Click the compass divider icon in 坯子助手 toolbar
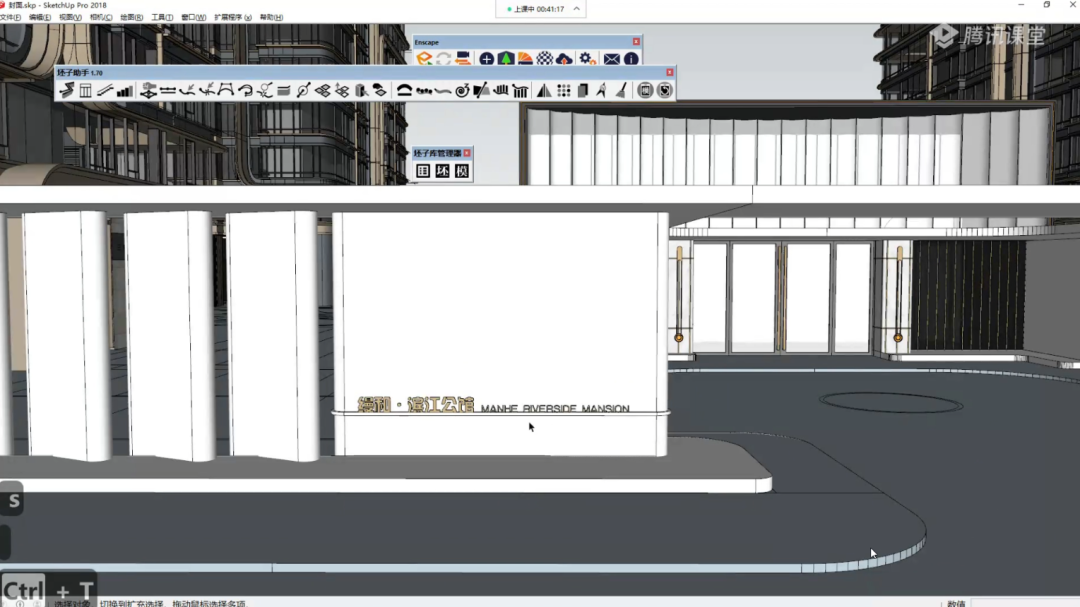The image size is (1080, 607). click(x=601, y=90)
